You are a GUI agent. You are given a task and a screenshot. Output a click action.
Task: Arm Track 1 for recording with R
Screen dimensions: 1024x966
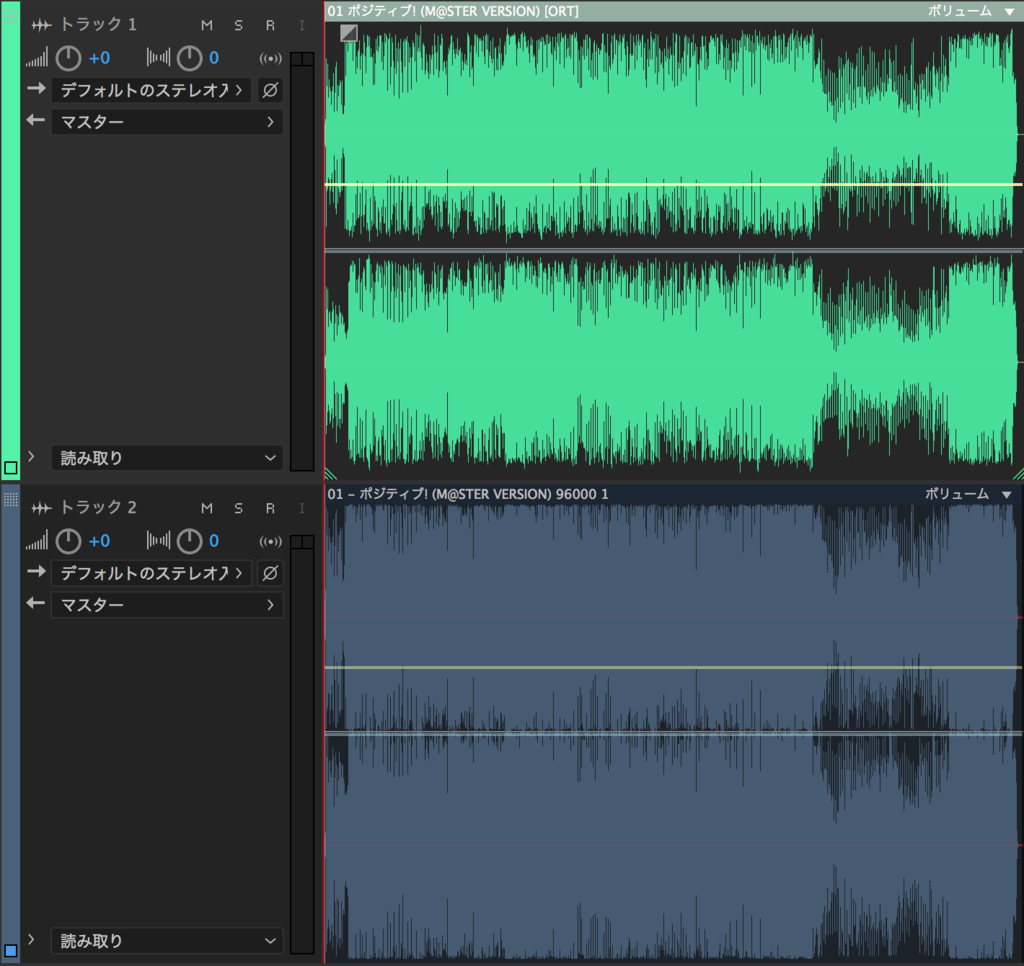(x=270, y=25)
